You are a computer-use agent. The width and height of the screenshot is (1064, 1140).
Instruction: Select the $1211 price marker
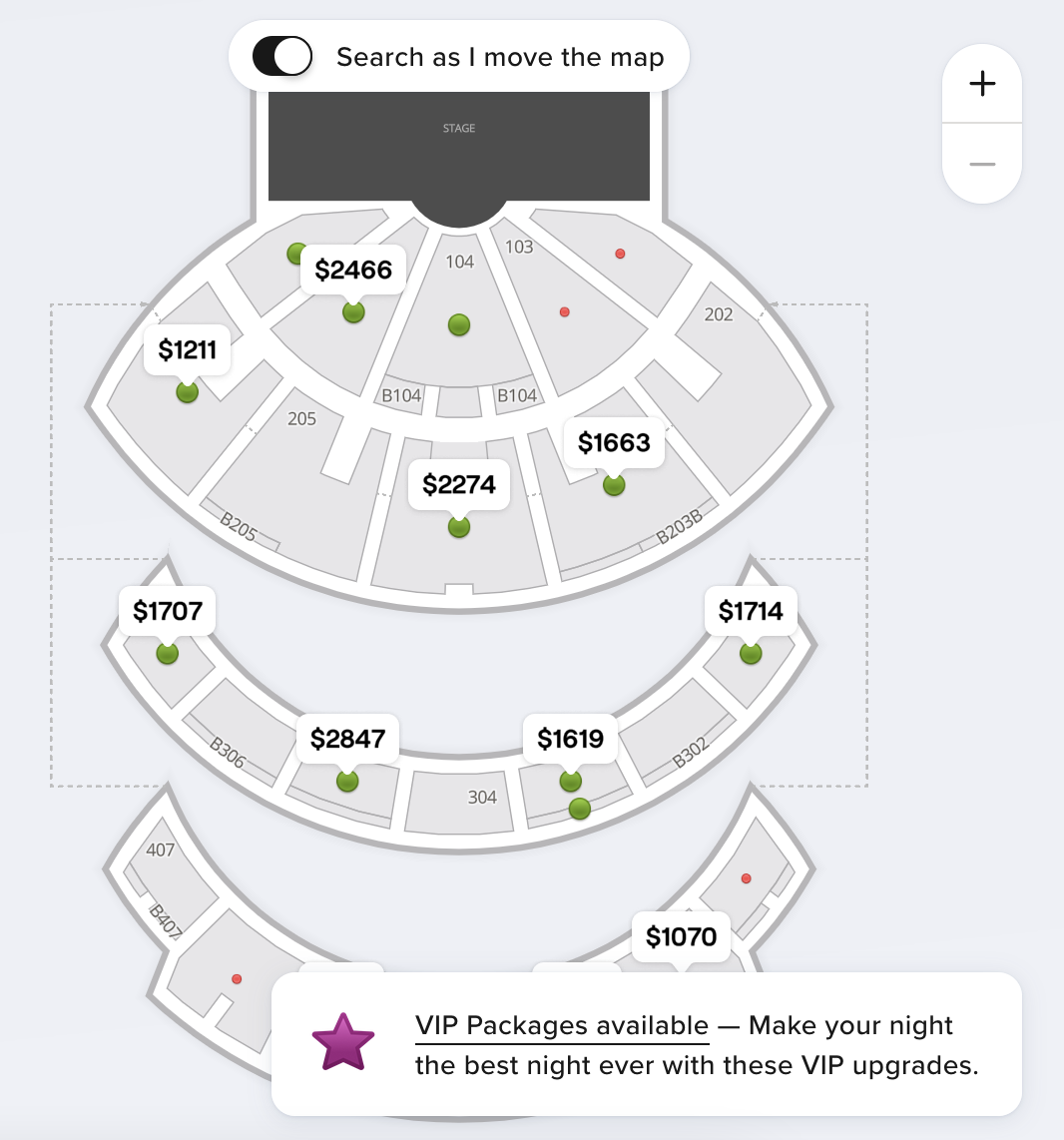pos(188,350)
